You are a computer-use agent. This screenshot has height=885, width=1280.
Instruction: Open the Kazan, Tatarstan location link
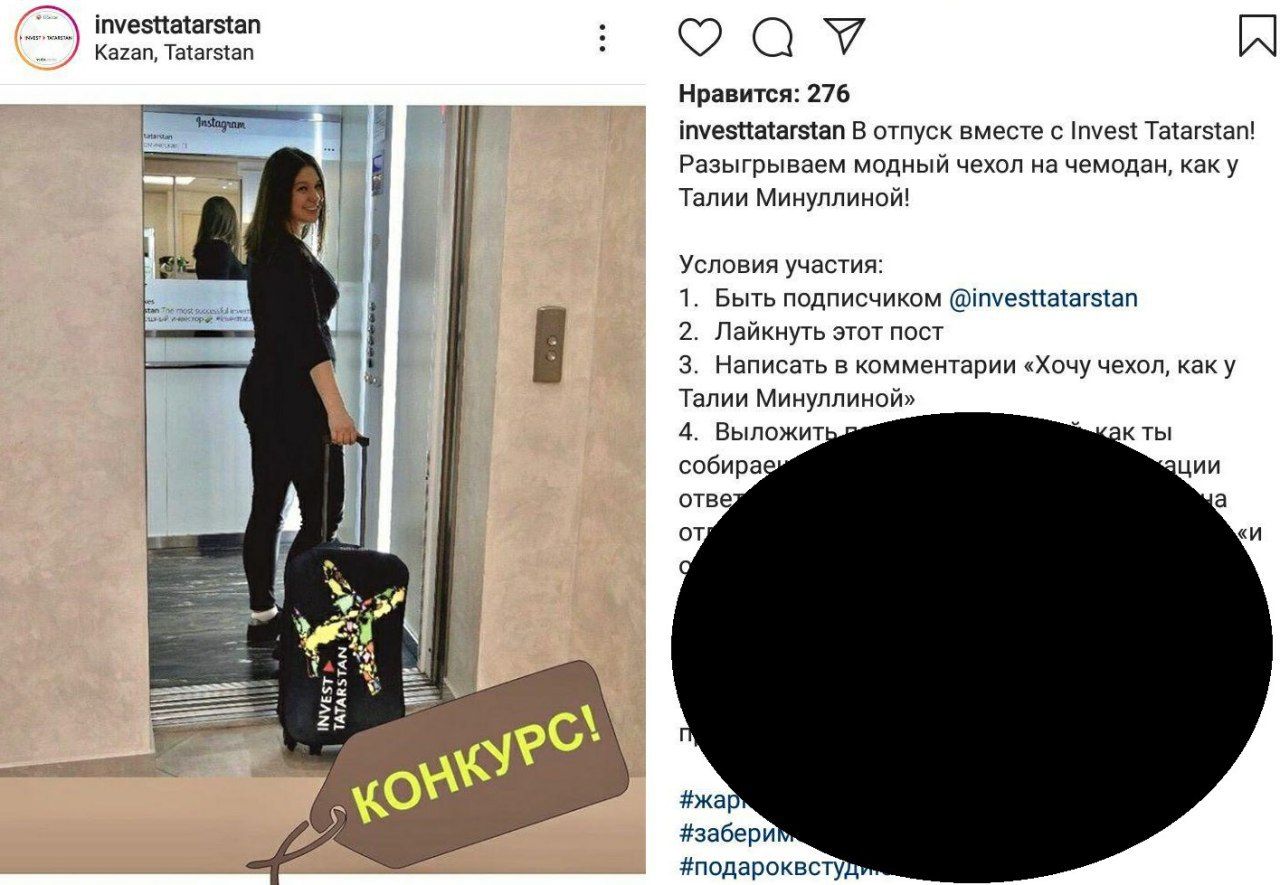point(174,53)
